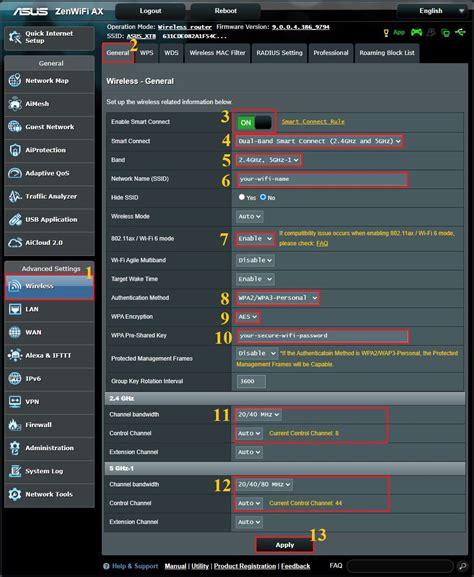Click the System Log icon

15,471
